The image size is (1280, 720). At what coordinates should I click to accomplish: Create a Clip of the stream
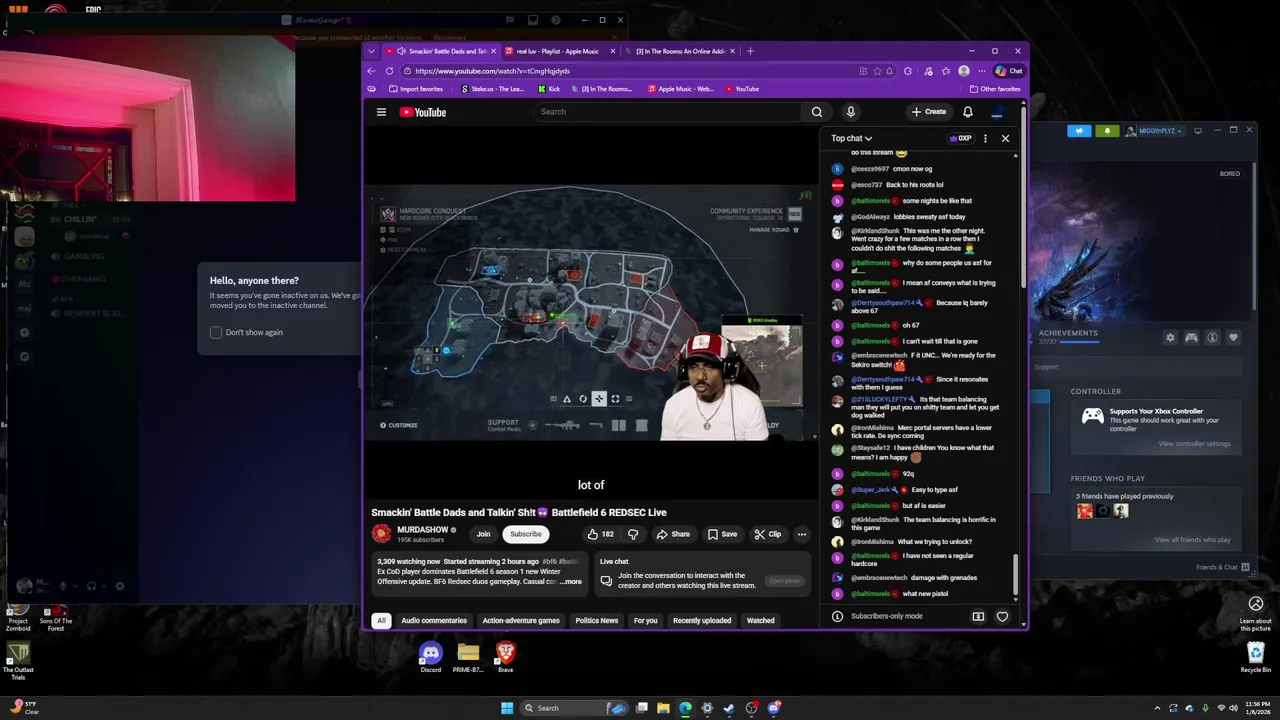pos(767,534)
